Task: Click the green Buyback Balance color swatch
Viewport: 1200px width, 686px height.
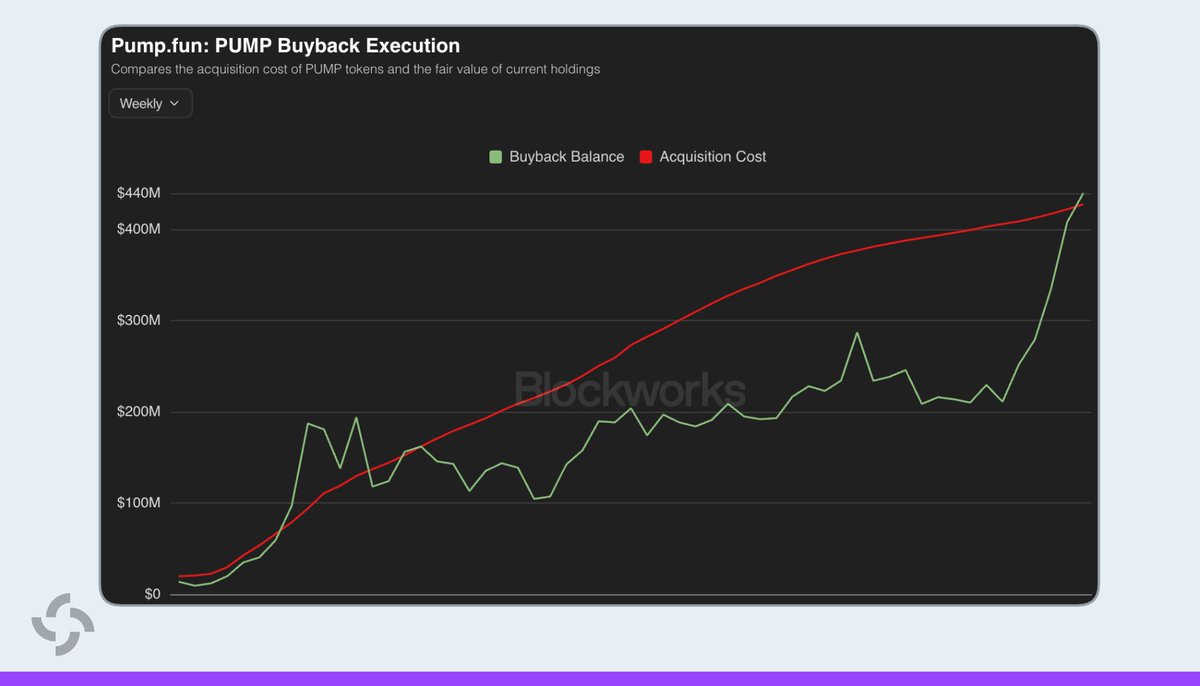Action: (x=495, y=157)
